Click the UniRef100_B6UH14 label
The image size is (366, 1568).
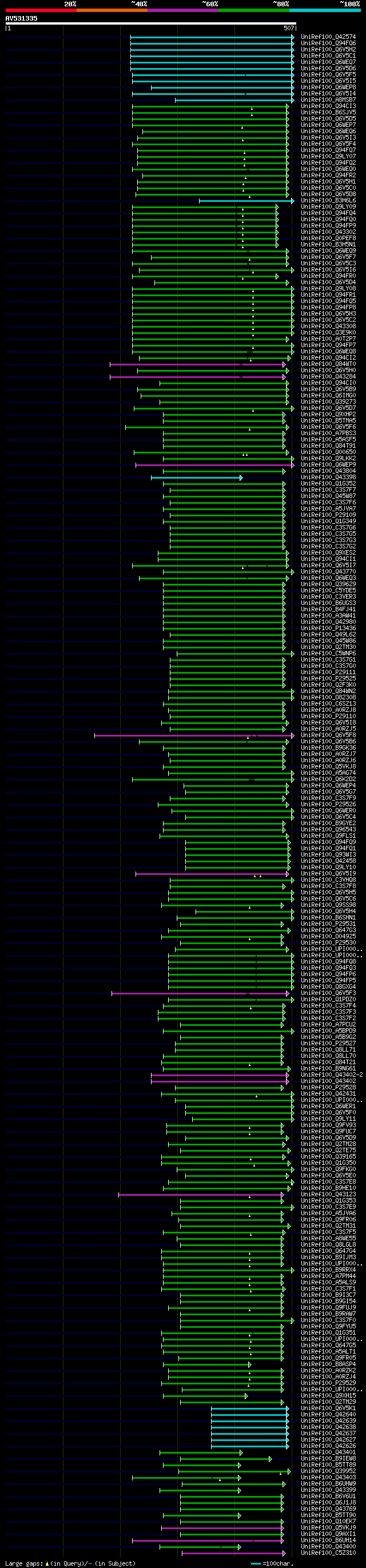(328, 1540)
